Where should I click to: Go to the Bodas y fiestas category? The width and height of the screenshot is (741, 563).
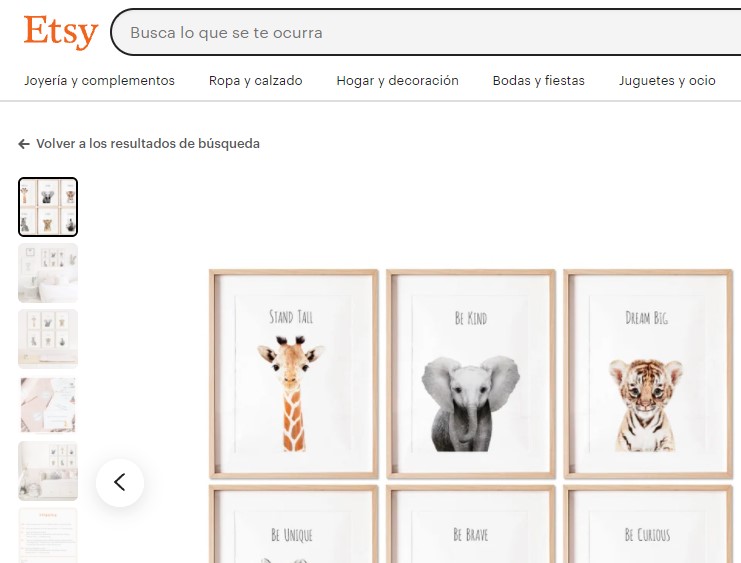[x=538, y=81]
